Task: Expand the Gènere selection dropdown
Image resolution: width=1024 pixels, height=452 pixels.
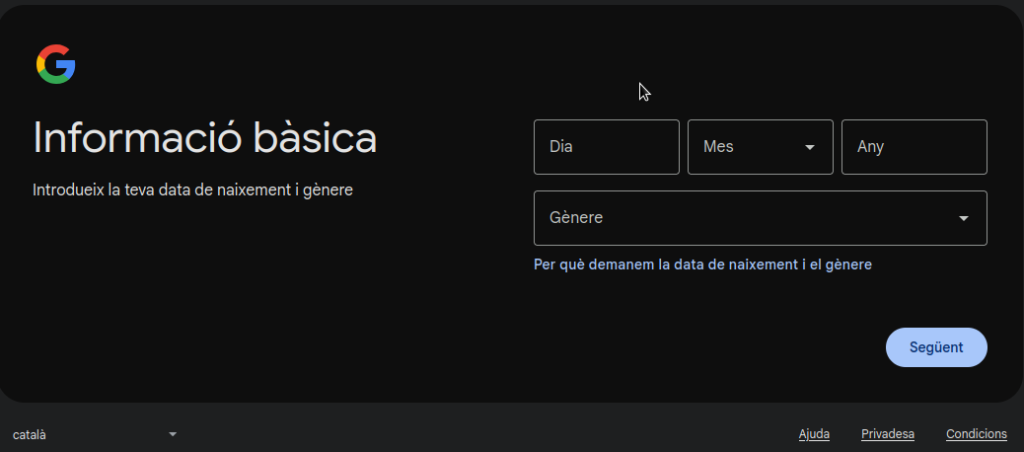Action: tap(760, 218)
